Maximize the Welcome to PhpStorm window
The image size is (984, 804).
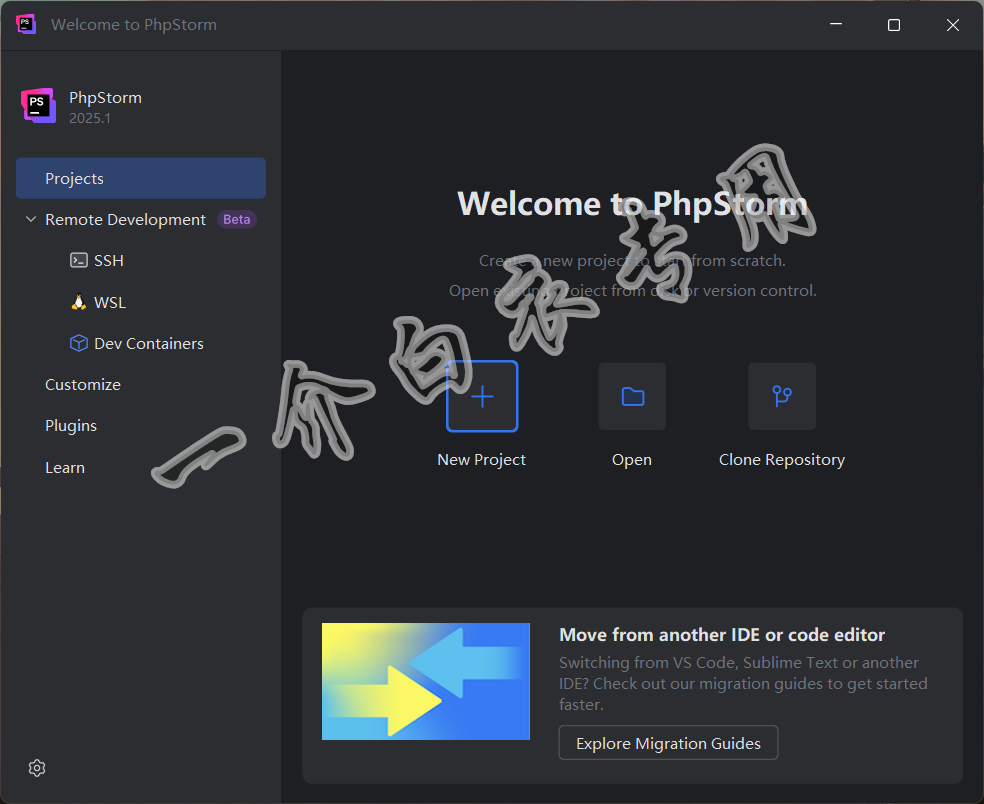pos(894,24)
